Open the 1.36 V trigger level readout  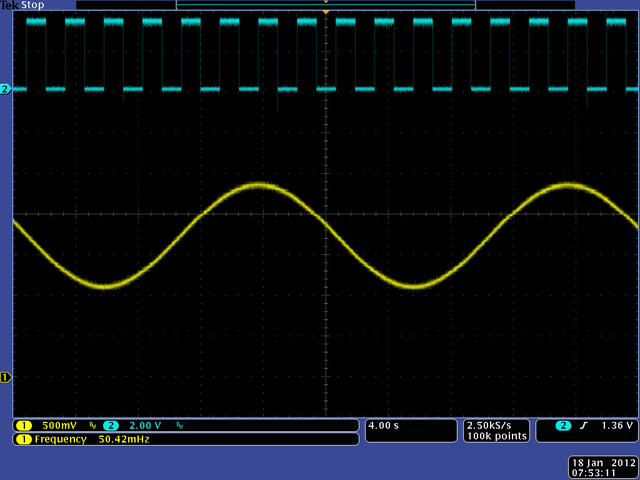pos(616,426)
